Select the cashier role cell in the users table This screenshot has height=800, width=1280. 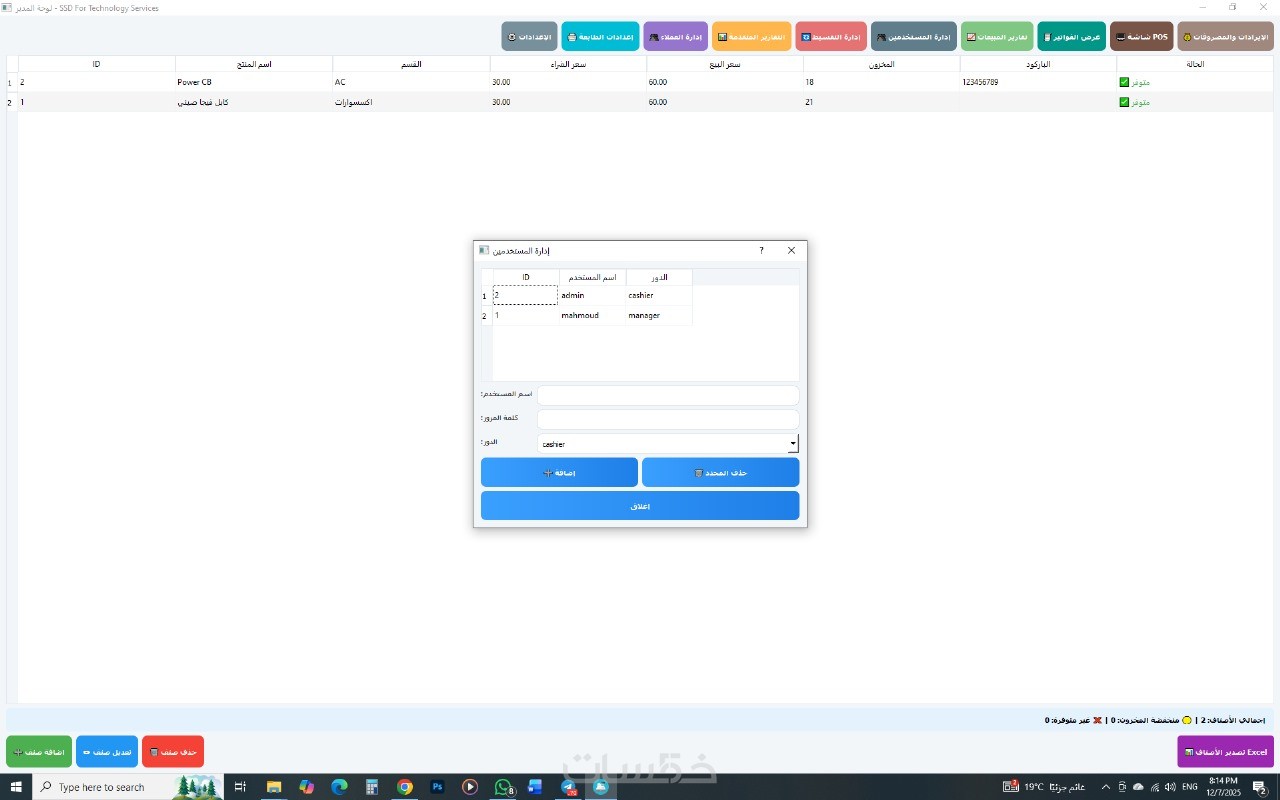(x=659, y=296)
